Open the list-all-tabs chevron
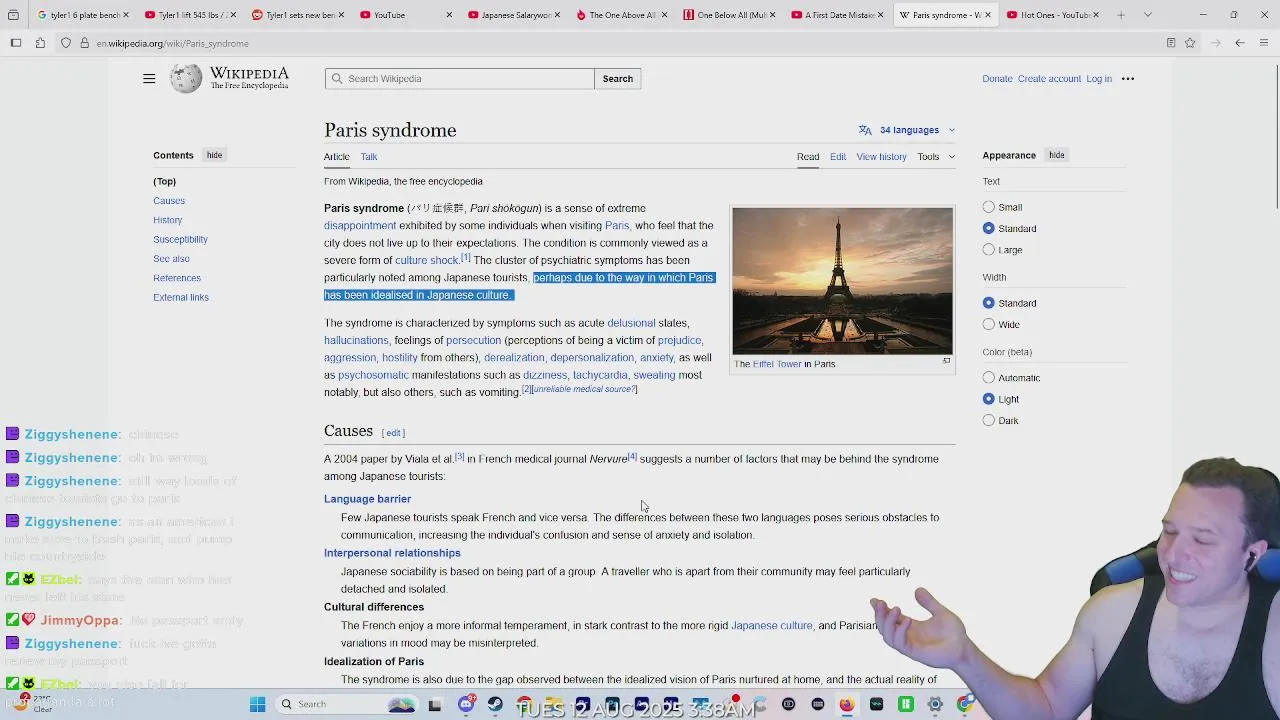 pos(1148,15)
